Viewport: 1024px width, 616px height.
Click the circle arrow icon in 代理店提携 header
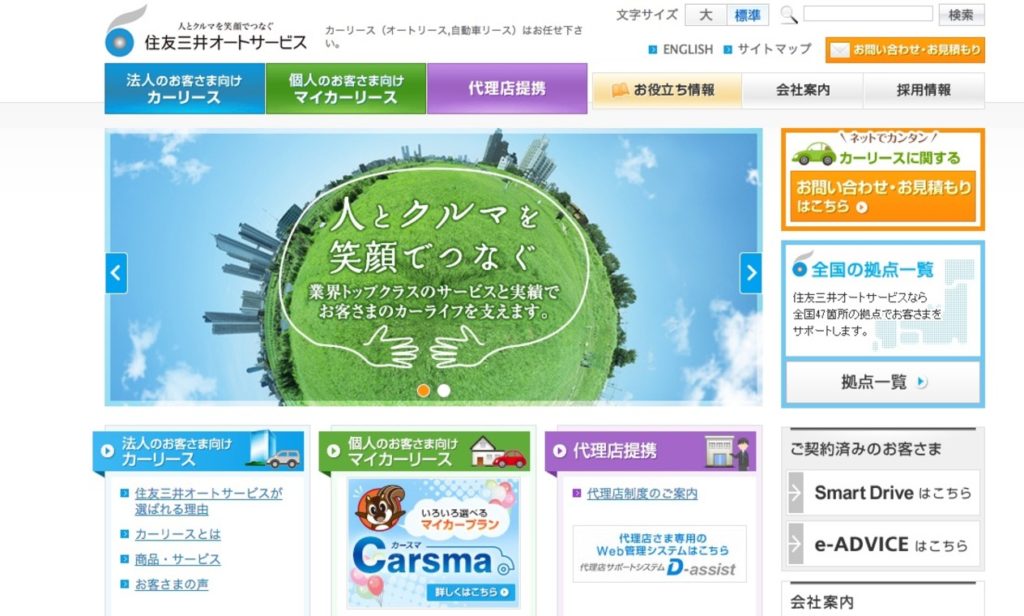[559, 451]
